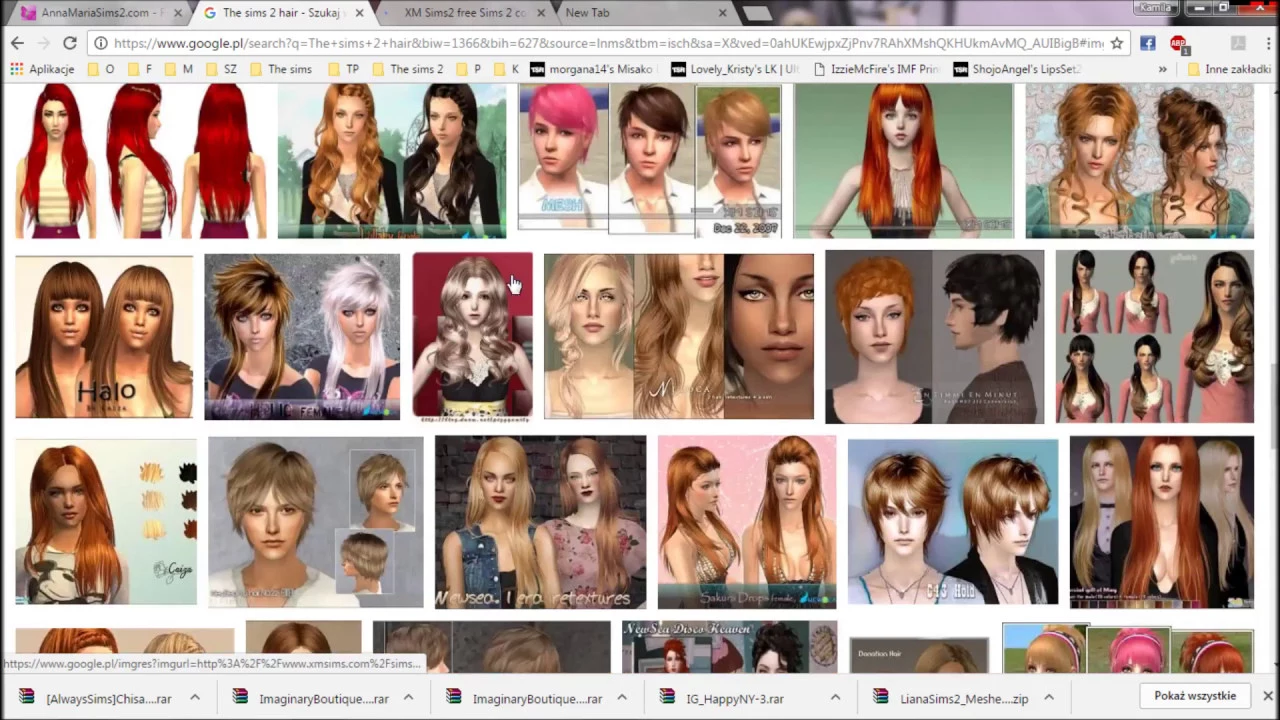The width and height of the screenshot is (1280, 720).
Task: Focus the address bar URL field
Action: click(608, 43)
